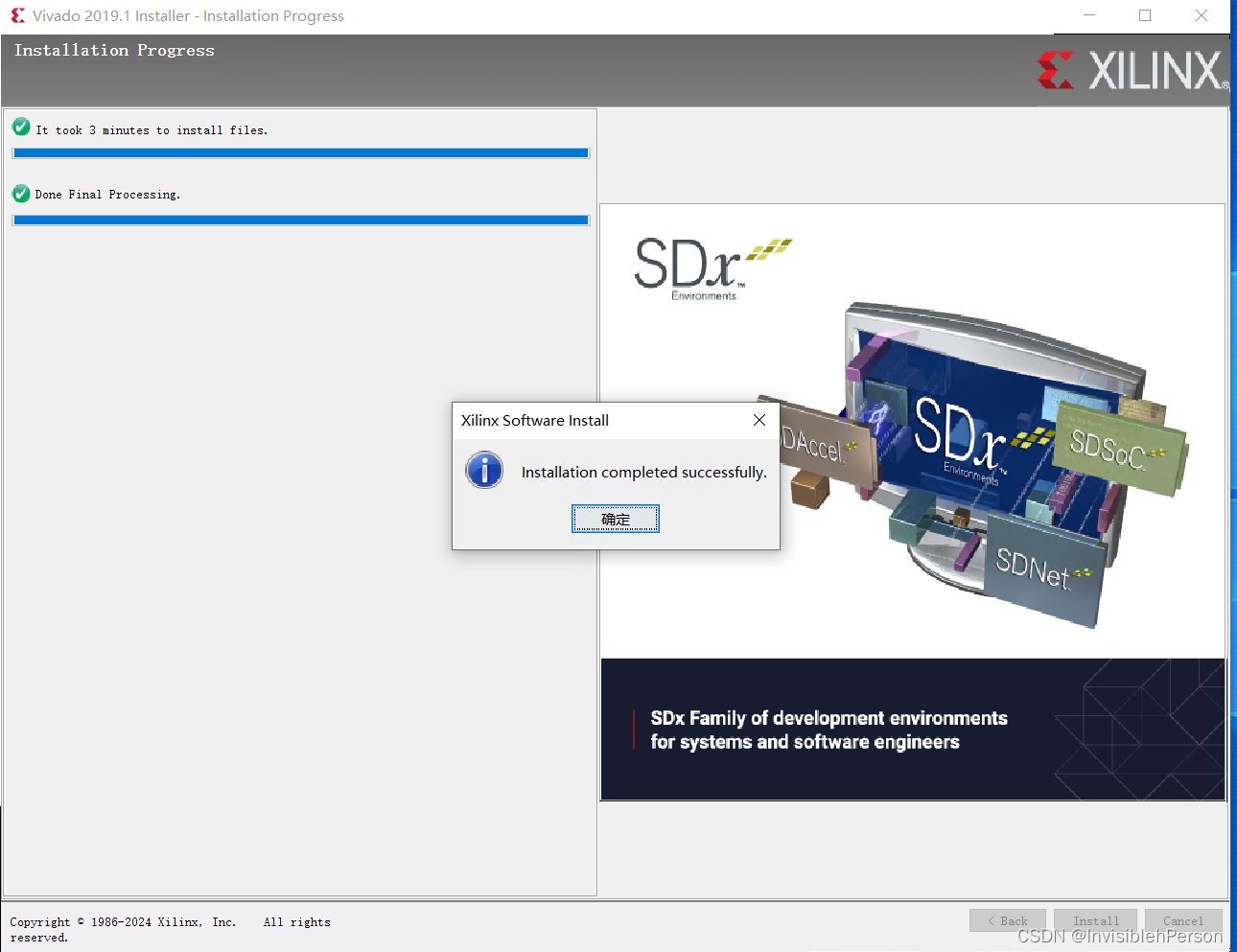1237x952 pixels.
Task: Click 'Xilinx Software Install' dialog title
Action: point(534,420)
